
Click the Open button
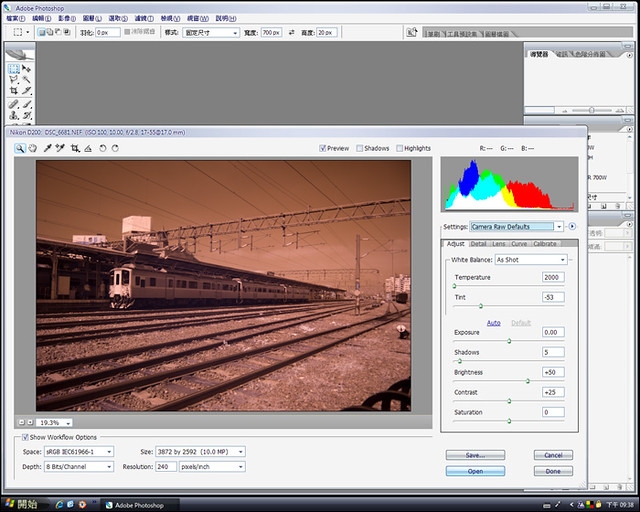click(475, 471)
